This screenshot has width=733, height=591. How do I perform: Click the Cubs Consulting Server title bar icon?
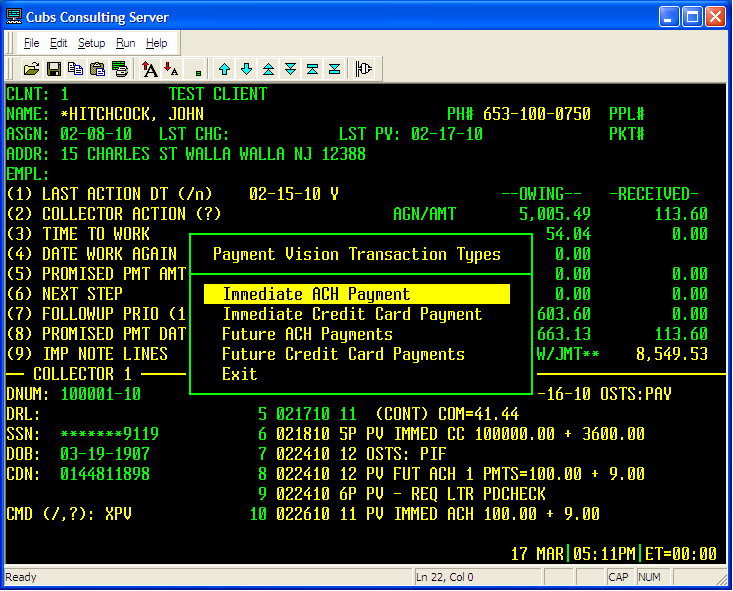click(x=14, y=17)
